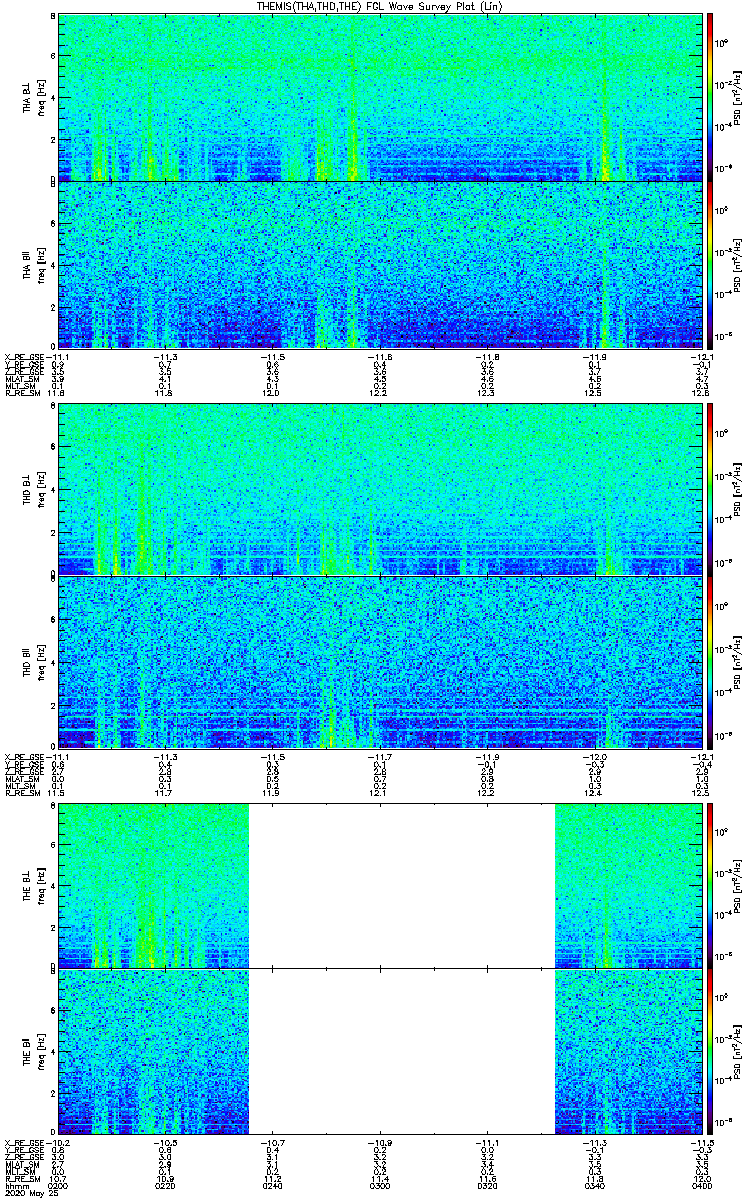Click the THD B-perp freq [Hz] axis label
The width and height of the screenshot is (750, 1200).
click(x=41, y=489)
